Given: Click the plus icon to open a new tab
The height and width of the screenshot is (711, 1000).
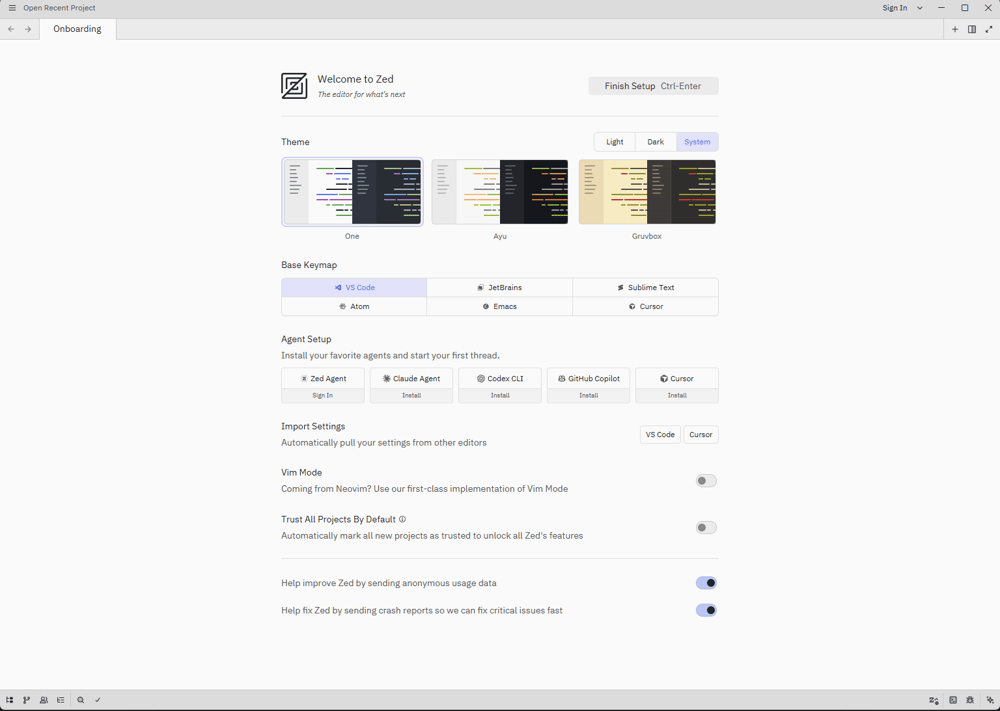Looking at the screenshot, I should (x=955, y=29).
